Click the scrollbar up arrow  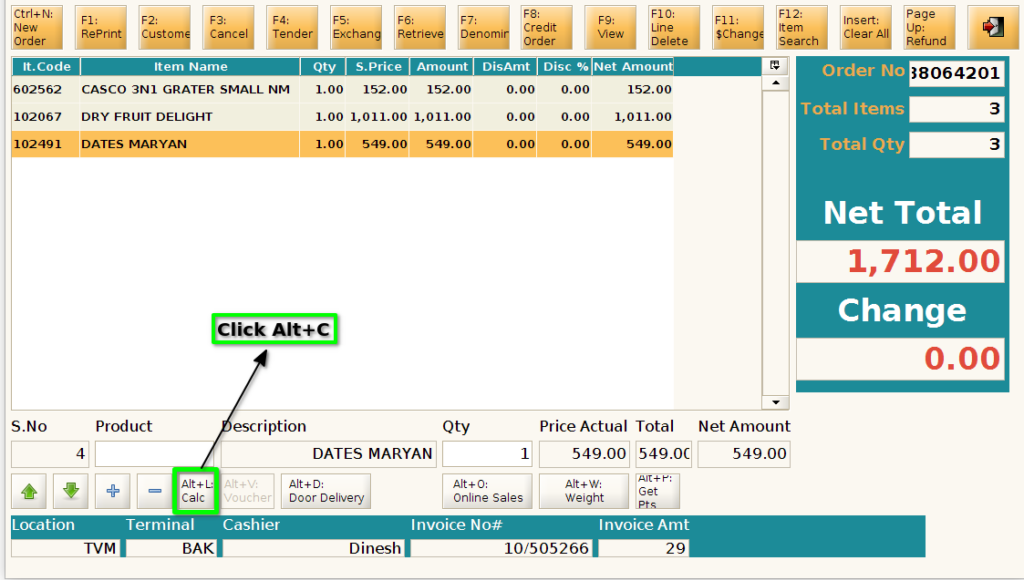click(x=775, y=83)
